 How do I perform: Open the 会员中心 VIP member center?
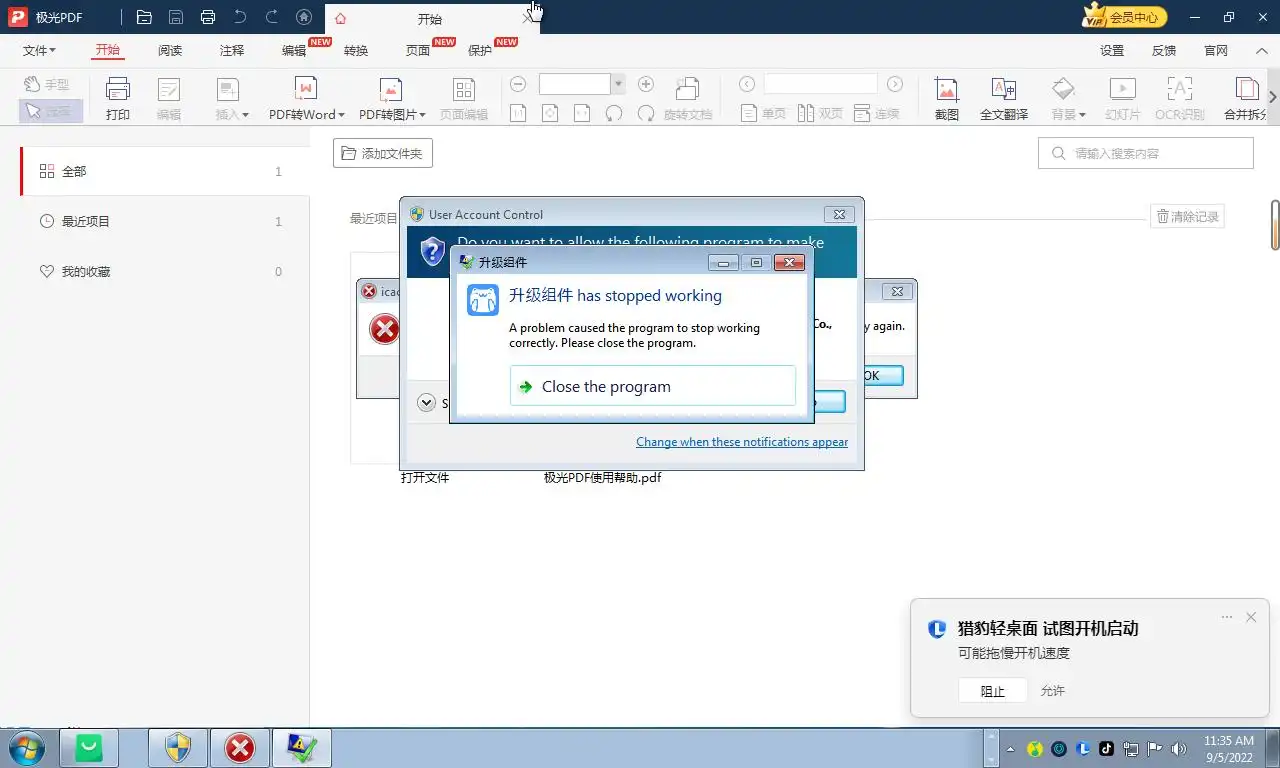click(1126, 17)
